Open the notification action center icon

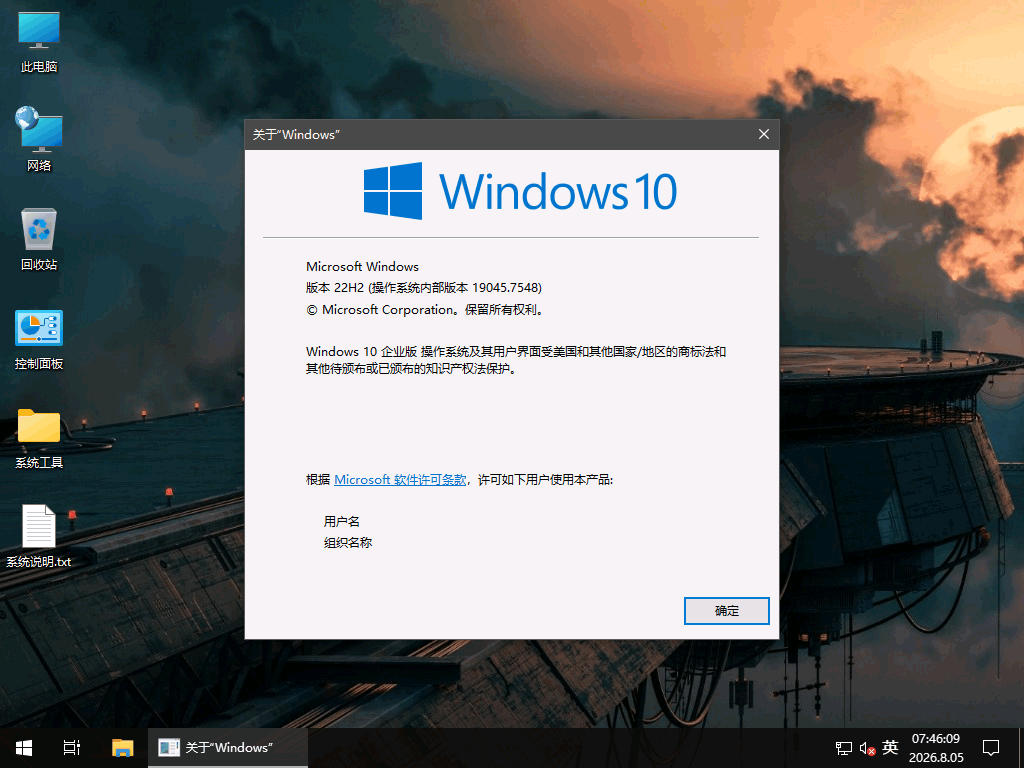991,748
